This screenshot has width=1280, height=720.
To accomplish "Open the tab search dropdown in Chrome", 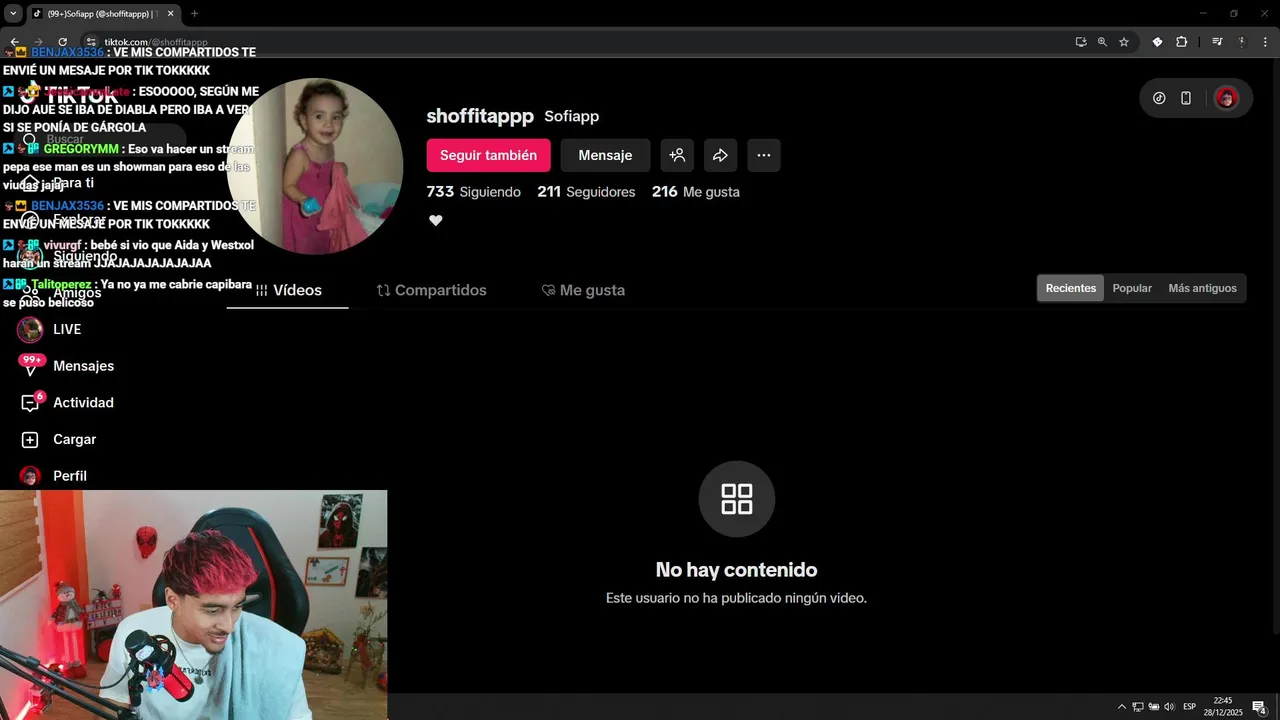I will 13,13.
